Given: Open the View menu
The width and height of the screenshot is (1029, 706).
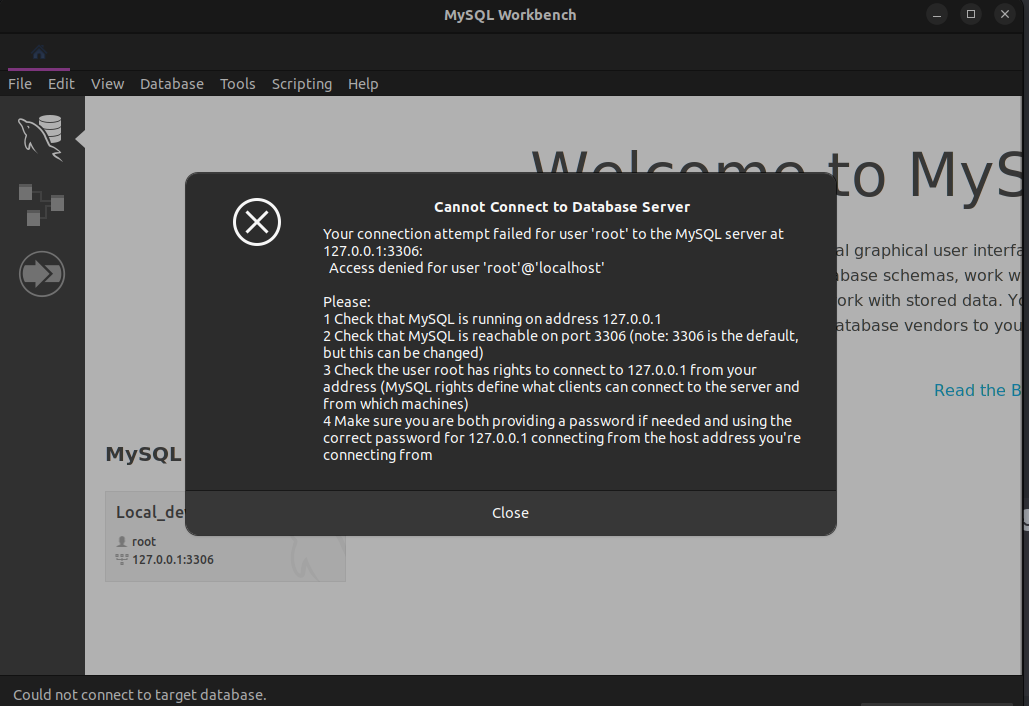Looking at the screenshot, I should pos(108,84).
